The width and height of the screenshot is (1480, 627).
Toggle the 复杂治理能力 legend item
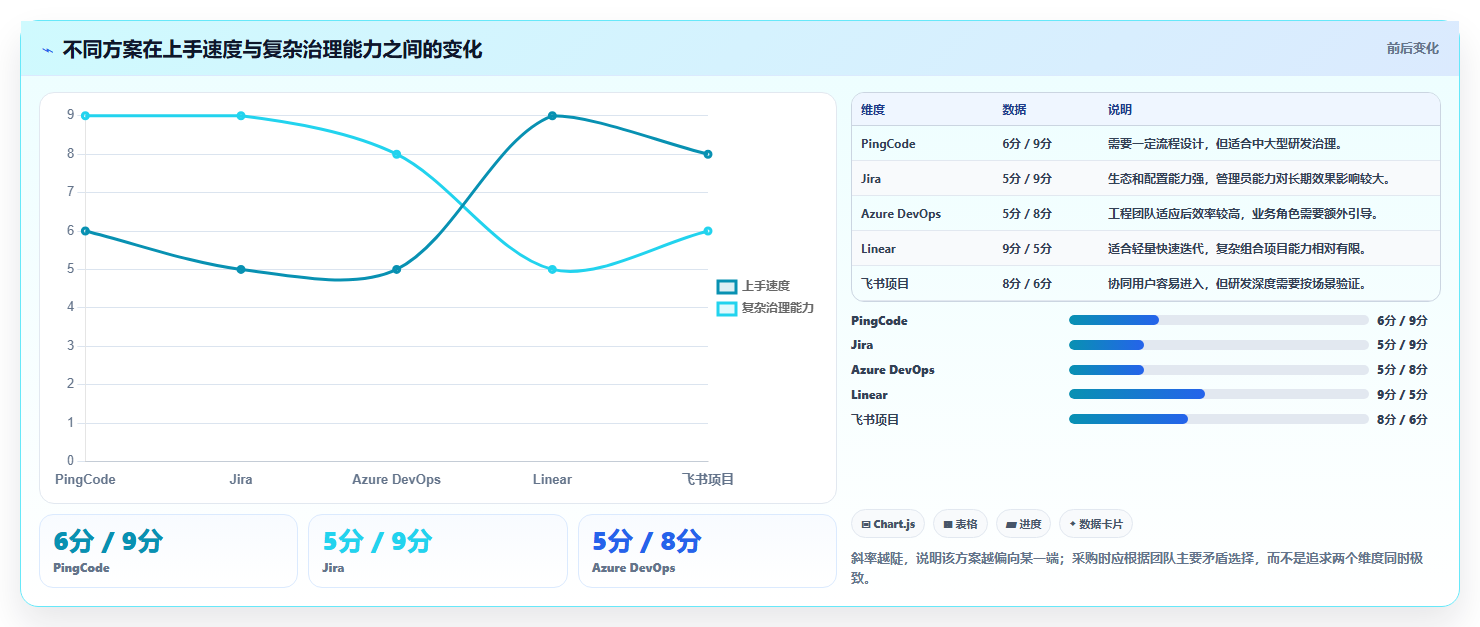766,308
